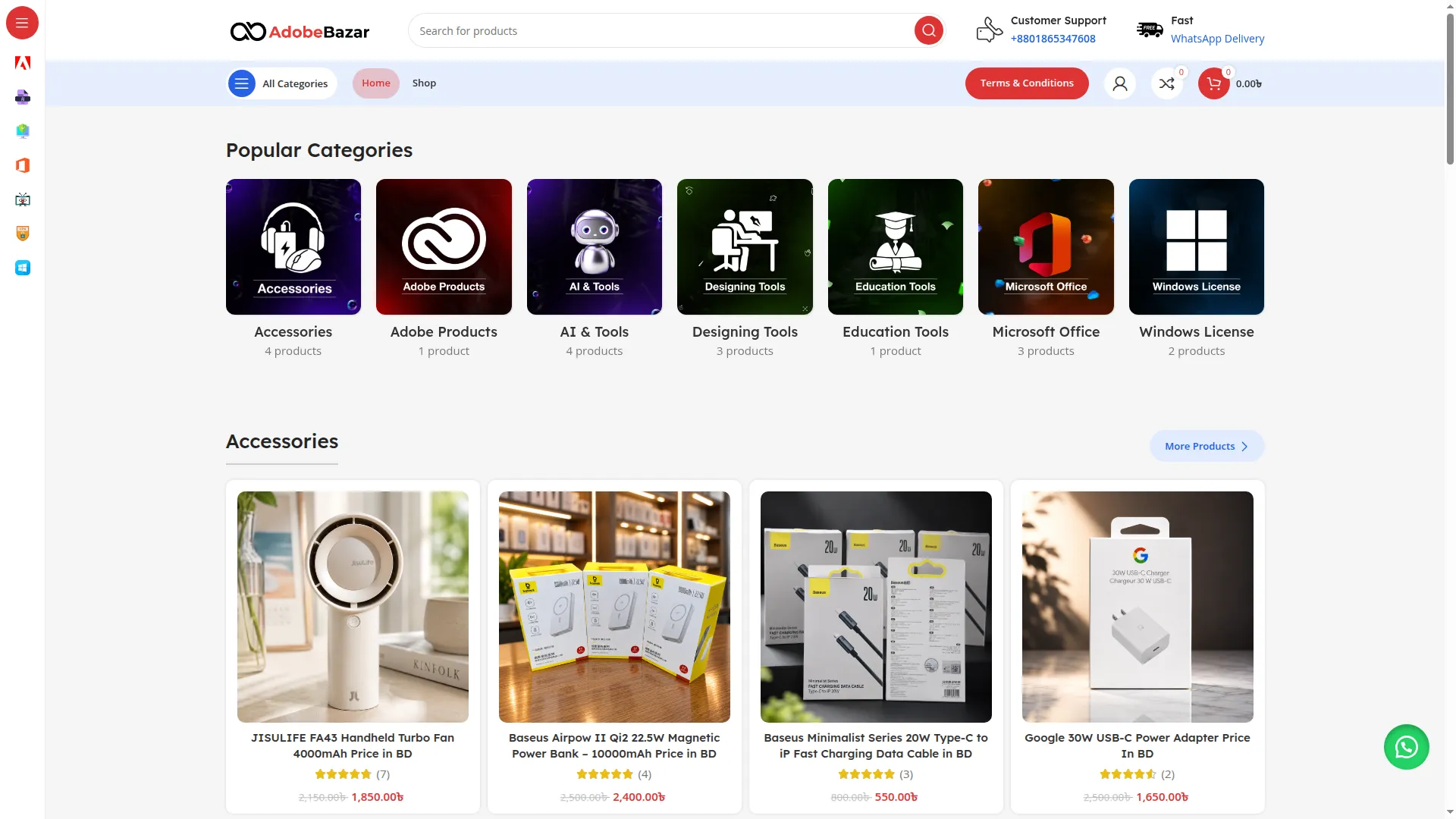Screen dimensions: 1456x819
Task: Click the WhatsApp Delivery link
Action: pos(1217,39)
